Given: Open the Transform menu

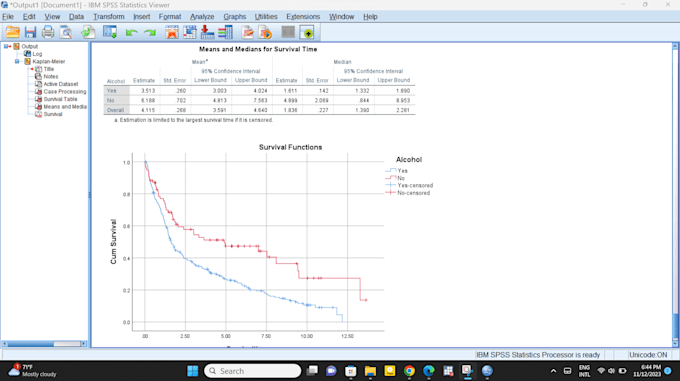Looking at the screenshot, I should tap(108, 16).
